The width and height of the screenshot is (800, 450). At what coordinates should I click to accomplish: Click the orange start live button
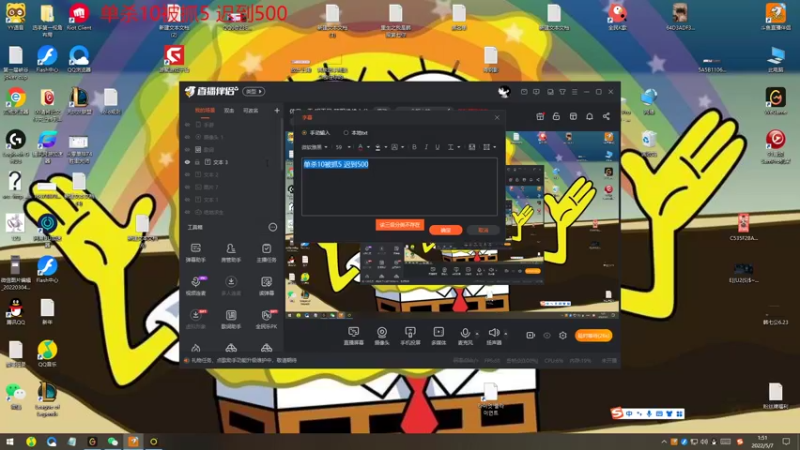593,335
